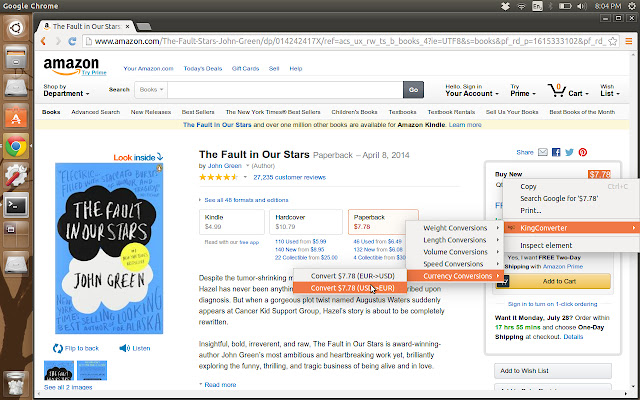Select Inspect element menu entry
The width and height of the screenshot is (640, 400).
[x=546, y=245]
